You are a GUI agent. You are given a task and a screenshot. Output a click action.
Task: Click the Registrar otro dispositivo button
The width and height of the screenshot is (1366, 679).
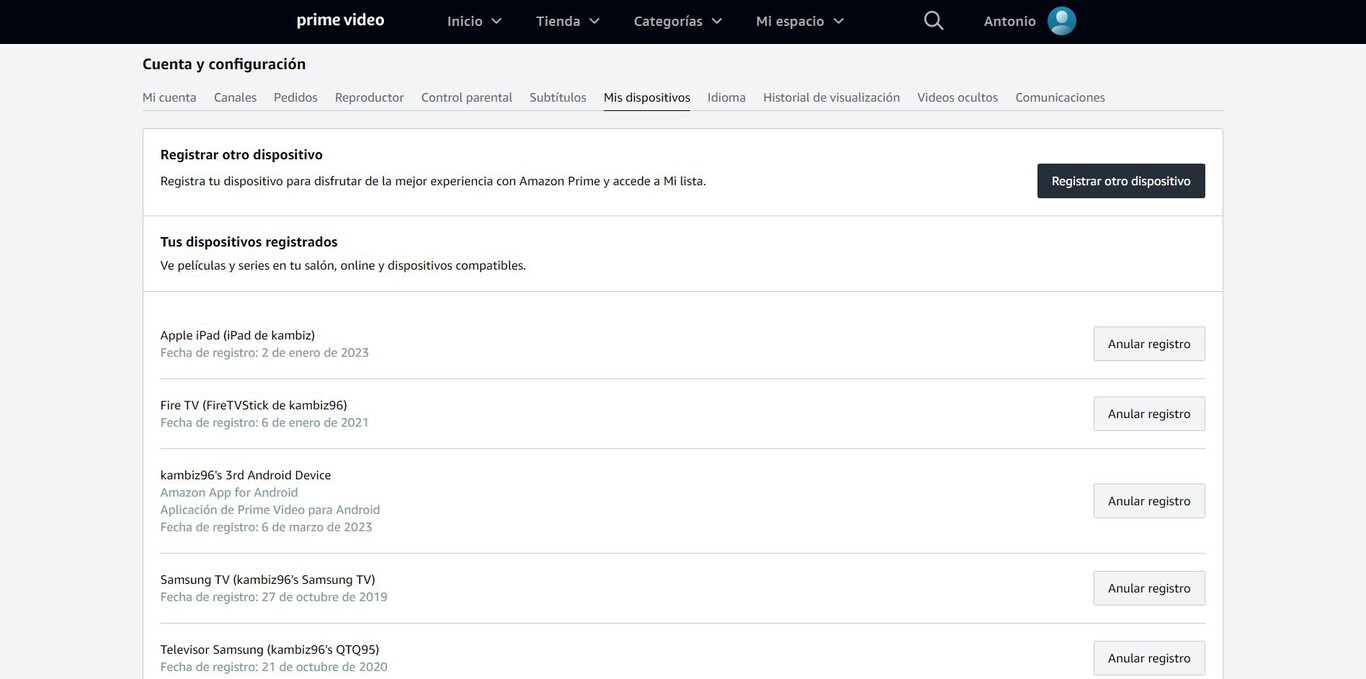click(1120, 181)
